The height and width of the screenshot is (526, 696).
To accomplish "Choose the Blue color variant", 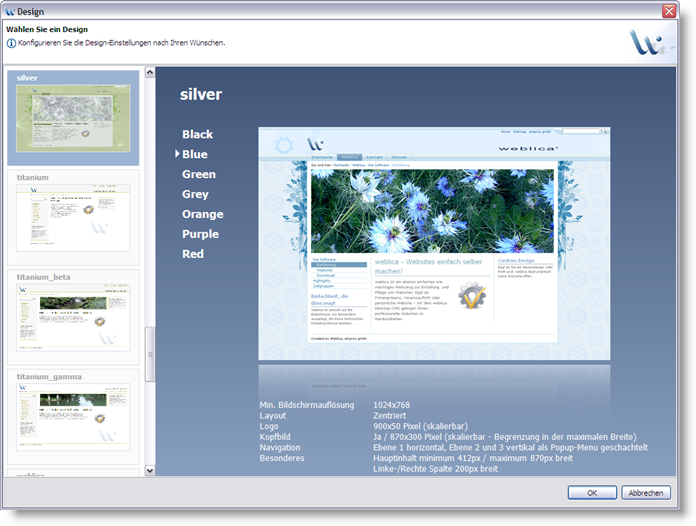I will (x=195, y=154).
